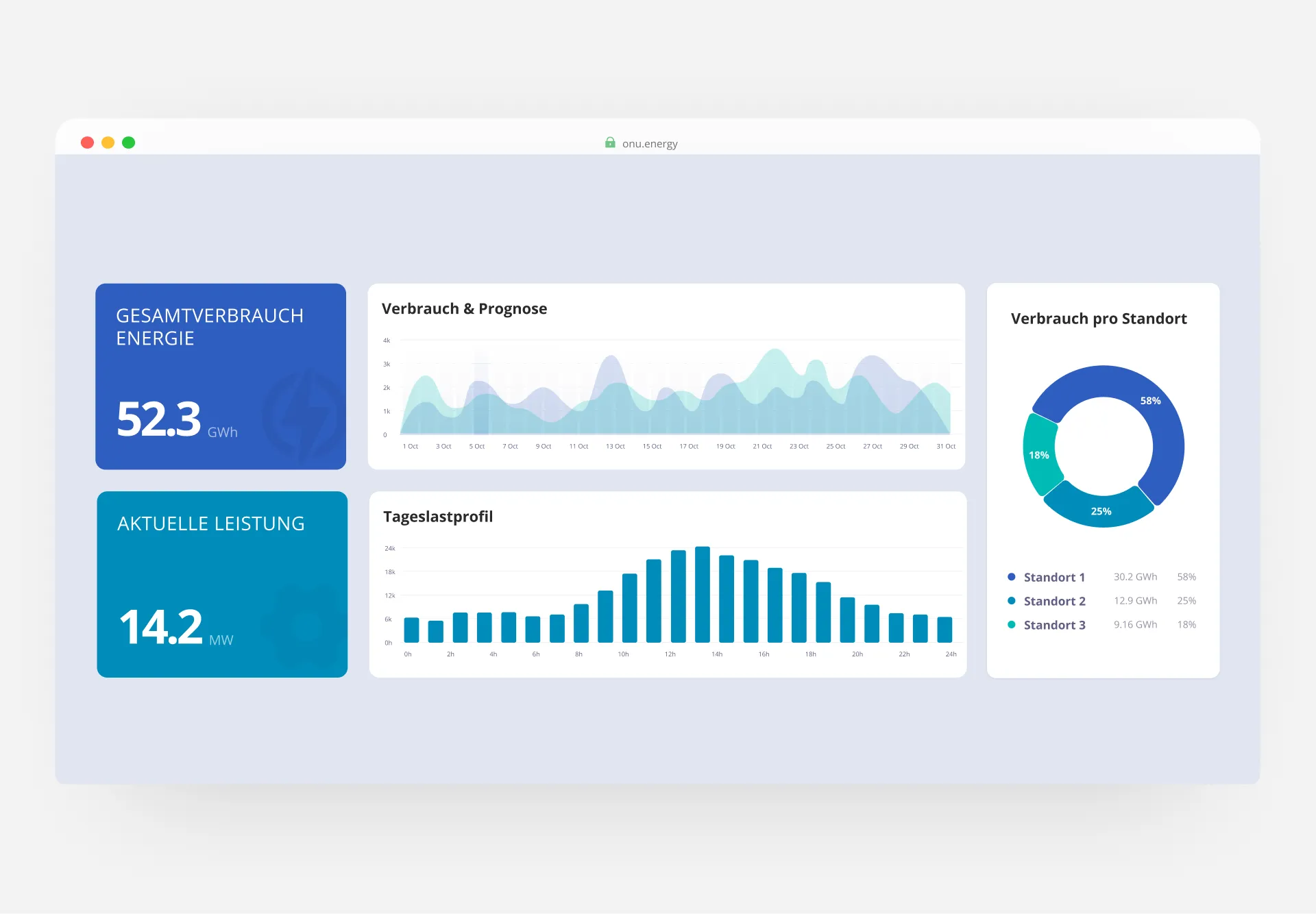Select the green Standort 3 legend dot
The width and height of the screenshot is (1316, 914).
click(1011, 624)
